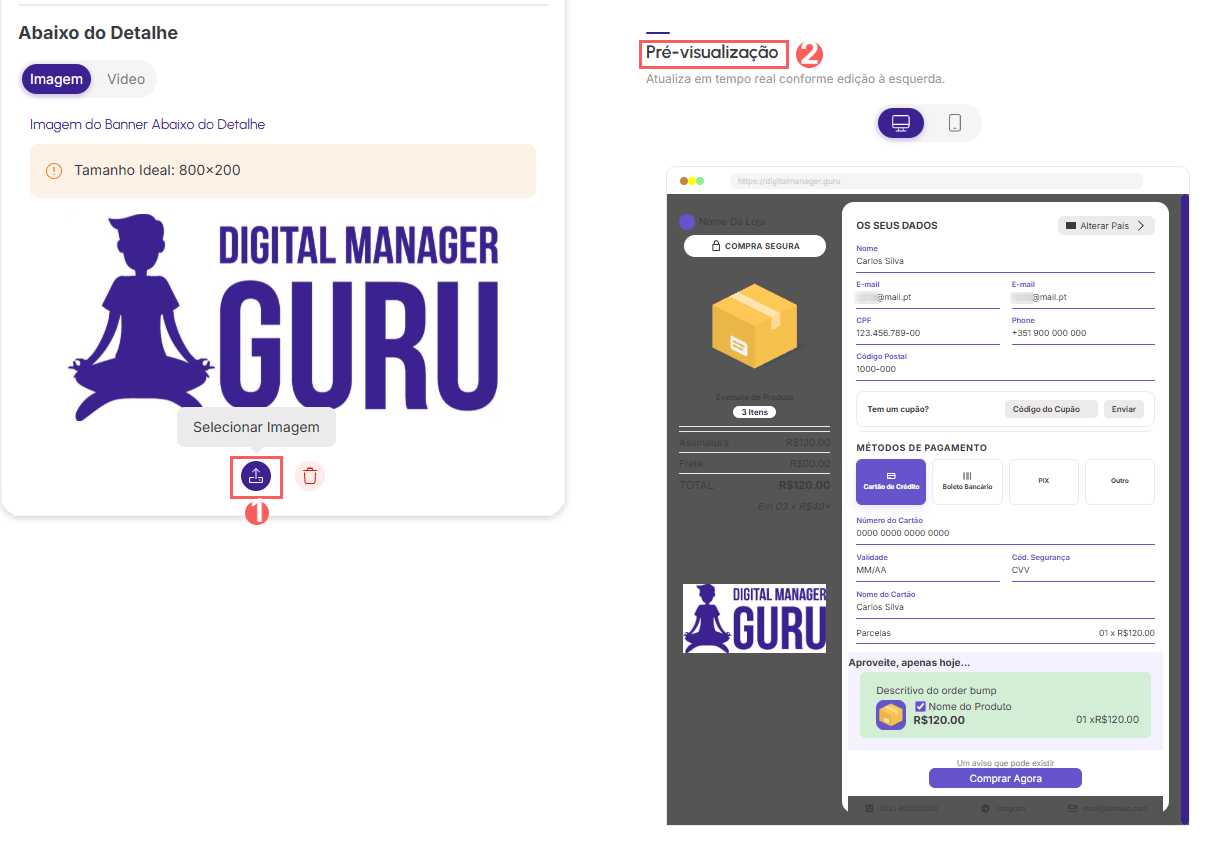Click the first E-mail field in preview
Screen dimensions: 1227x852
pyautogui.click(x=928, y=293)
